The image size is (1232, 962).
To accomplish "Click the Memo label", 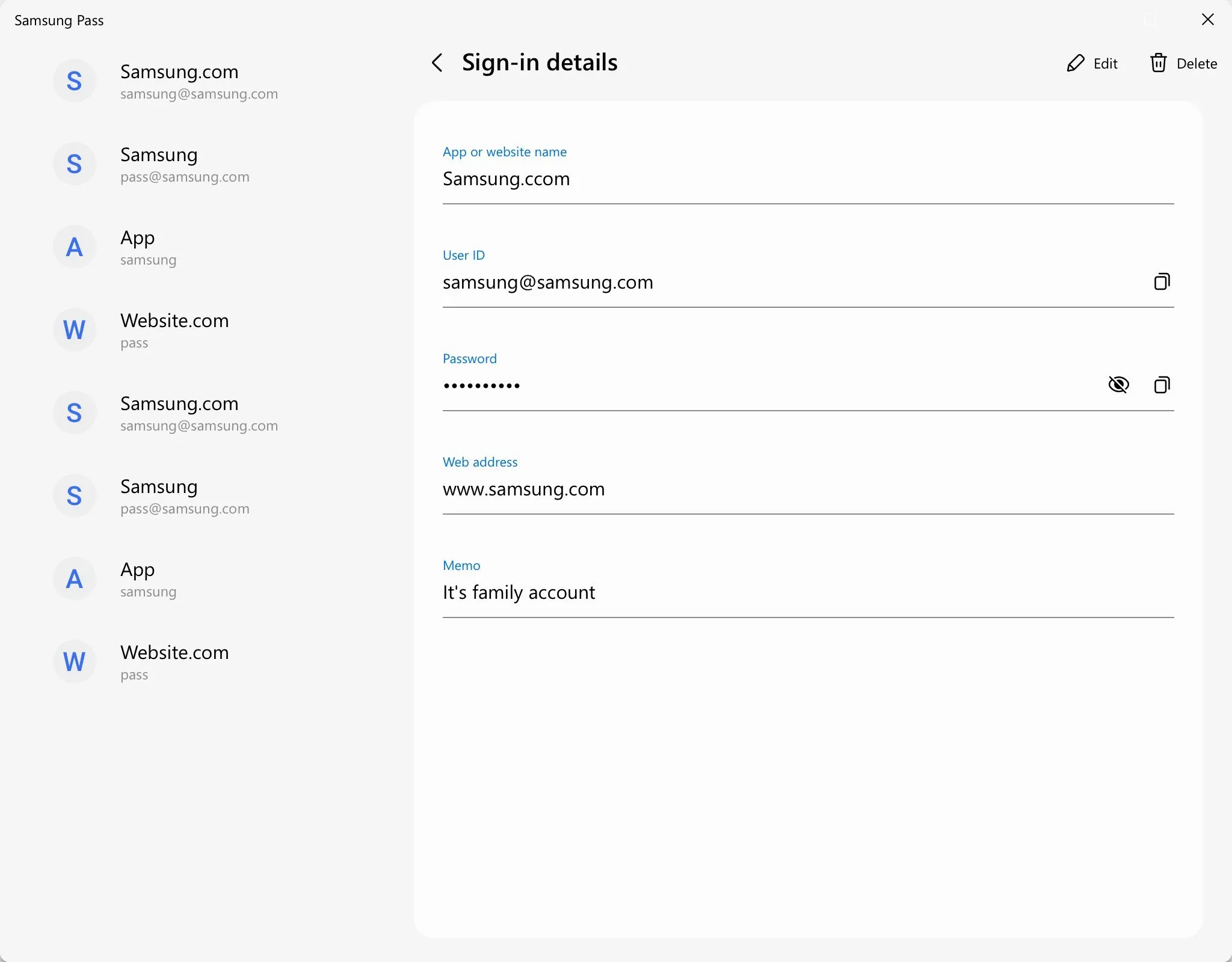I will 461,566.
